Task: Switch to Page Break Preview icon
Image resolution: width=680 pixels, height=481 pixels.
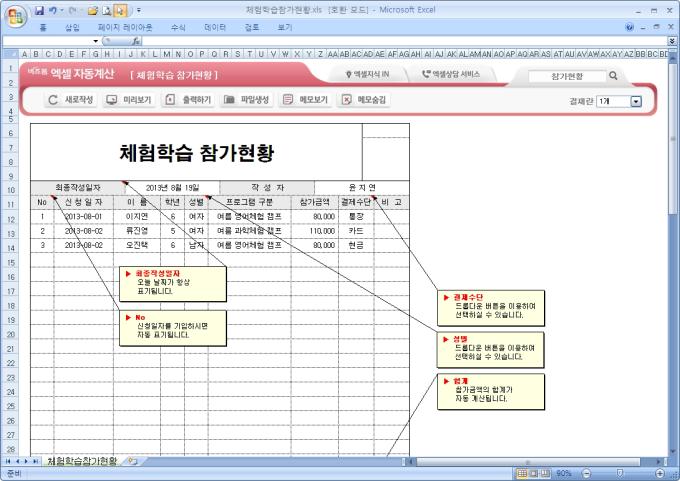Action: coord(545,473)
